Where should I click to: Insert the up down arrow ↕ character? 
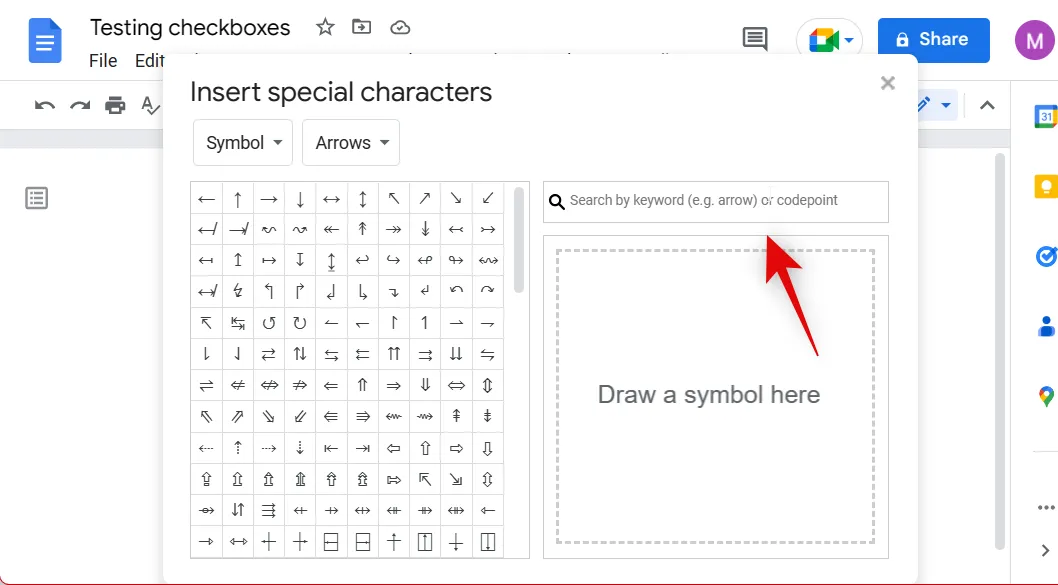(x=362, y=198)
